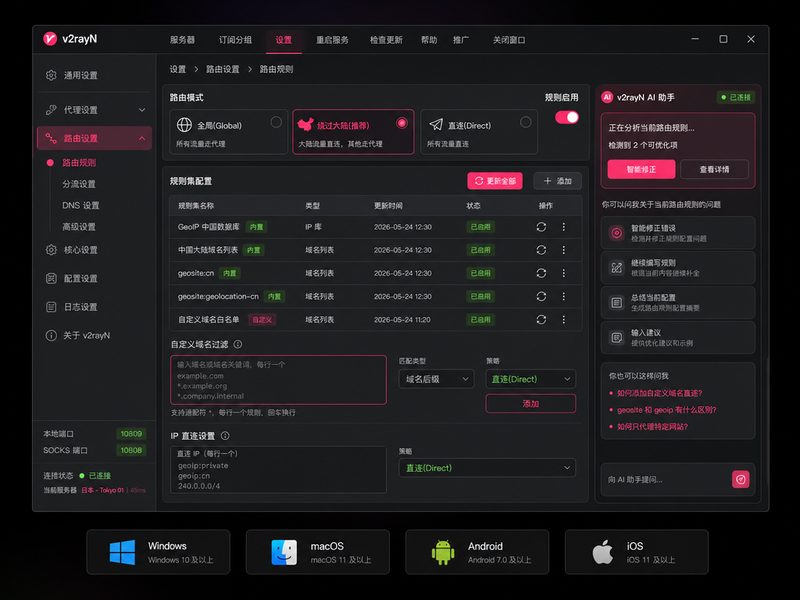Open the IP 直连设置 策略 dropdown

tap(487, 468)
